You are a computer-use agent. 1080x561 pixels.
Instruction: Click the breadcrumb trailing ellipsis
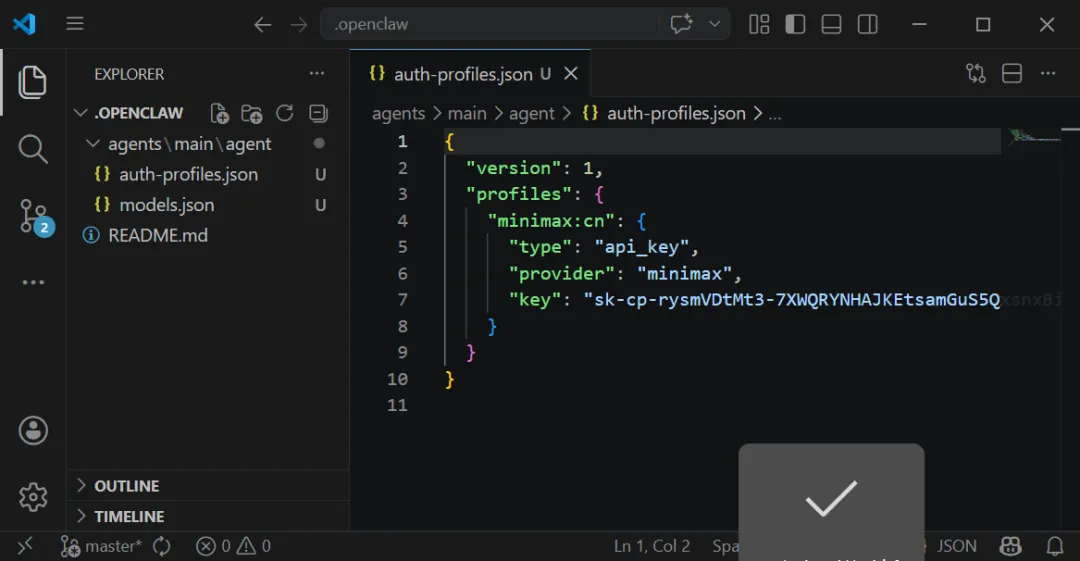pyautogui.click(x=775, y=114)
